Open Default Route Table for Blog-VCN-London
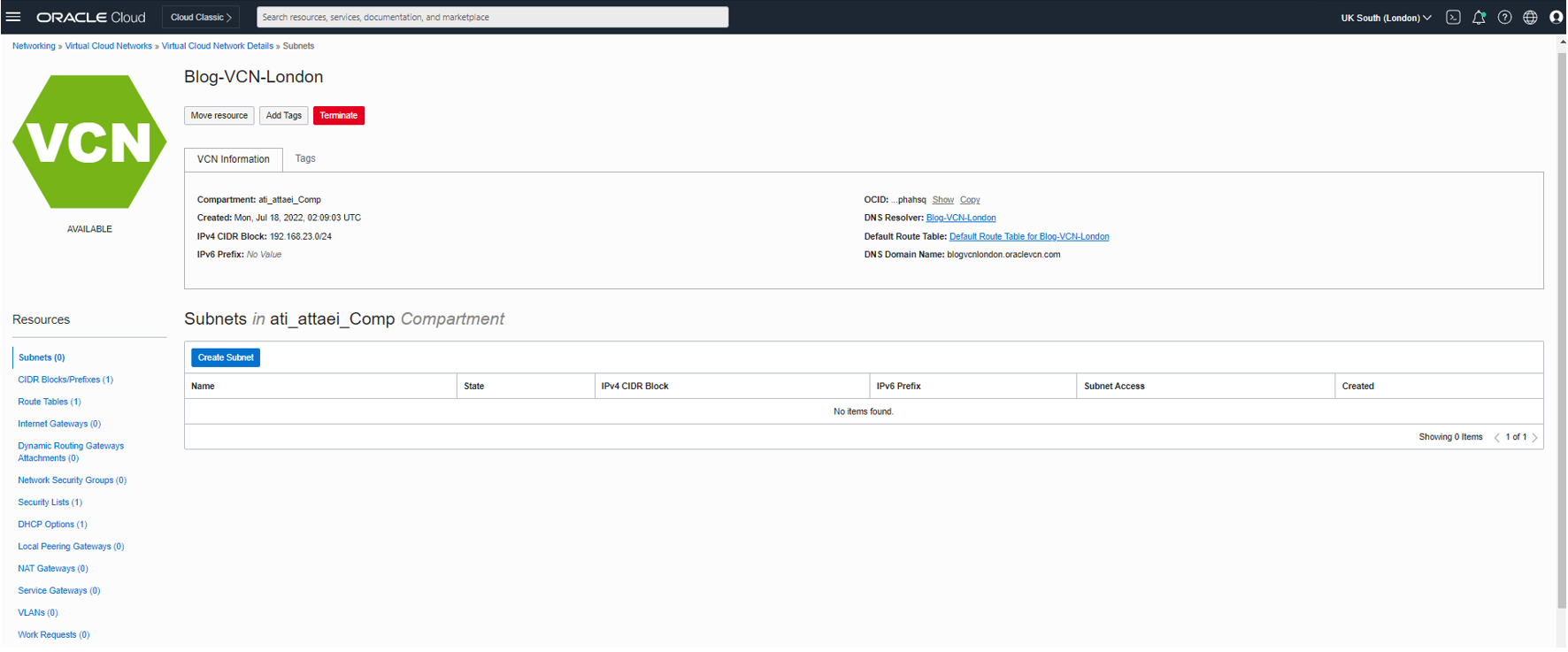This screenshot has width=1568, height=652. [1028, 236]
